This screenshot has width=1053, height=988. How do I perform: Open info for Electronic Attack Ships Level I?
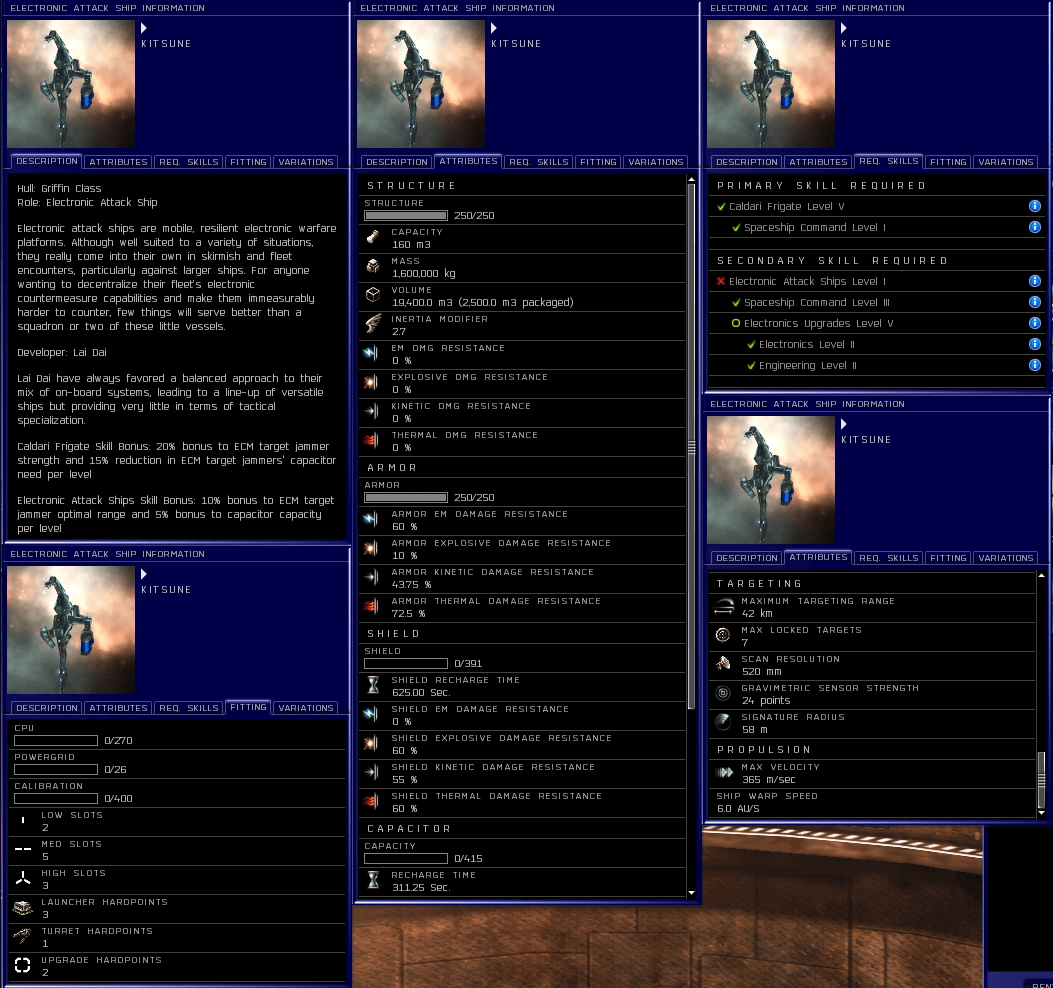point(1034,281)
